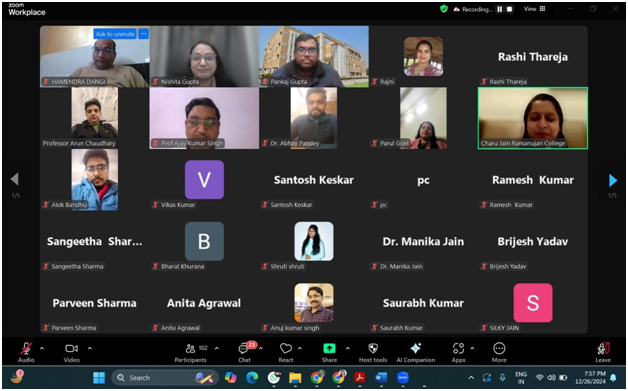Image resolution: width=628 pixels, height=391 pixels.
Task: Pause the cloud recording
Action: tap(499, 9)
